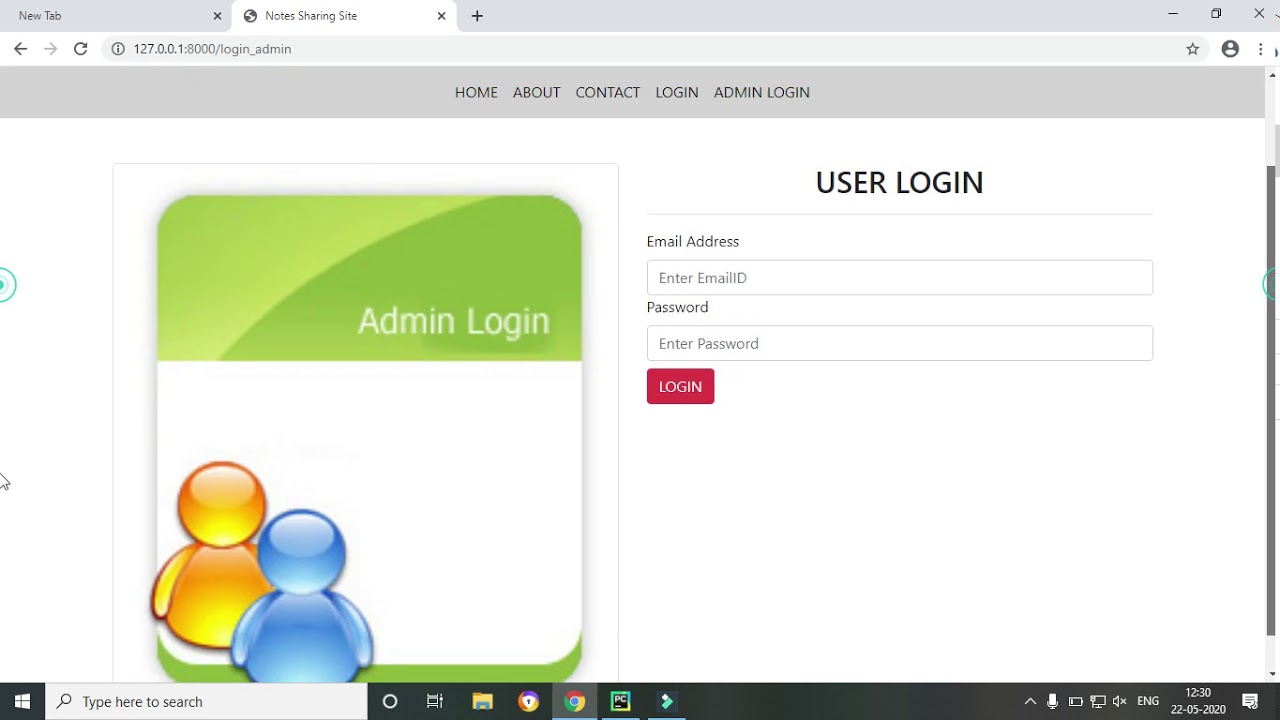Launch File Explorer from taskbar
This screenshot has width=1280, height=720.
coord(482,702)
